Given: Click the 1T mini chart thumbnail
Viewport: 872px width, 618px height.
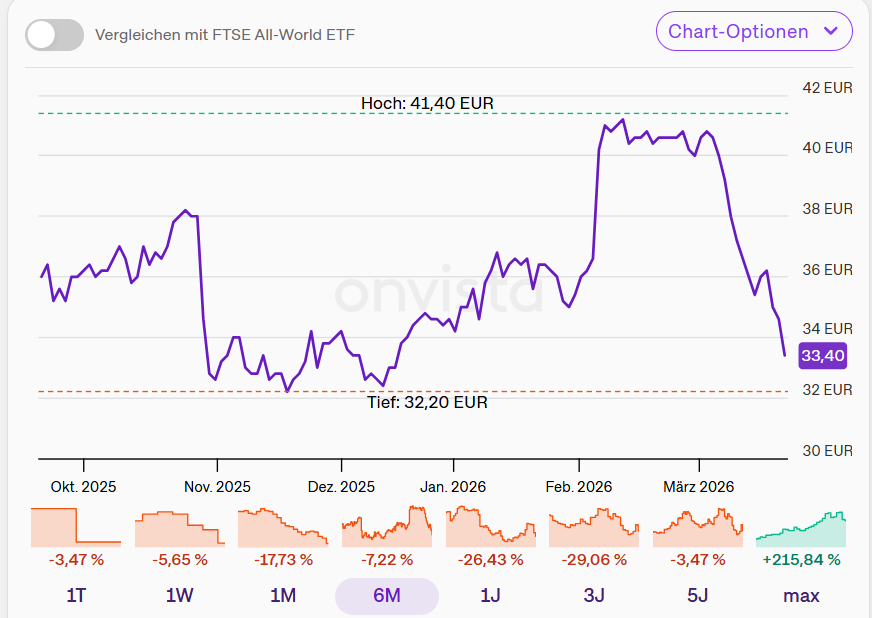Looking at the screenshot, I should tap(76, 527).
